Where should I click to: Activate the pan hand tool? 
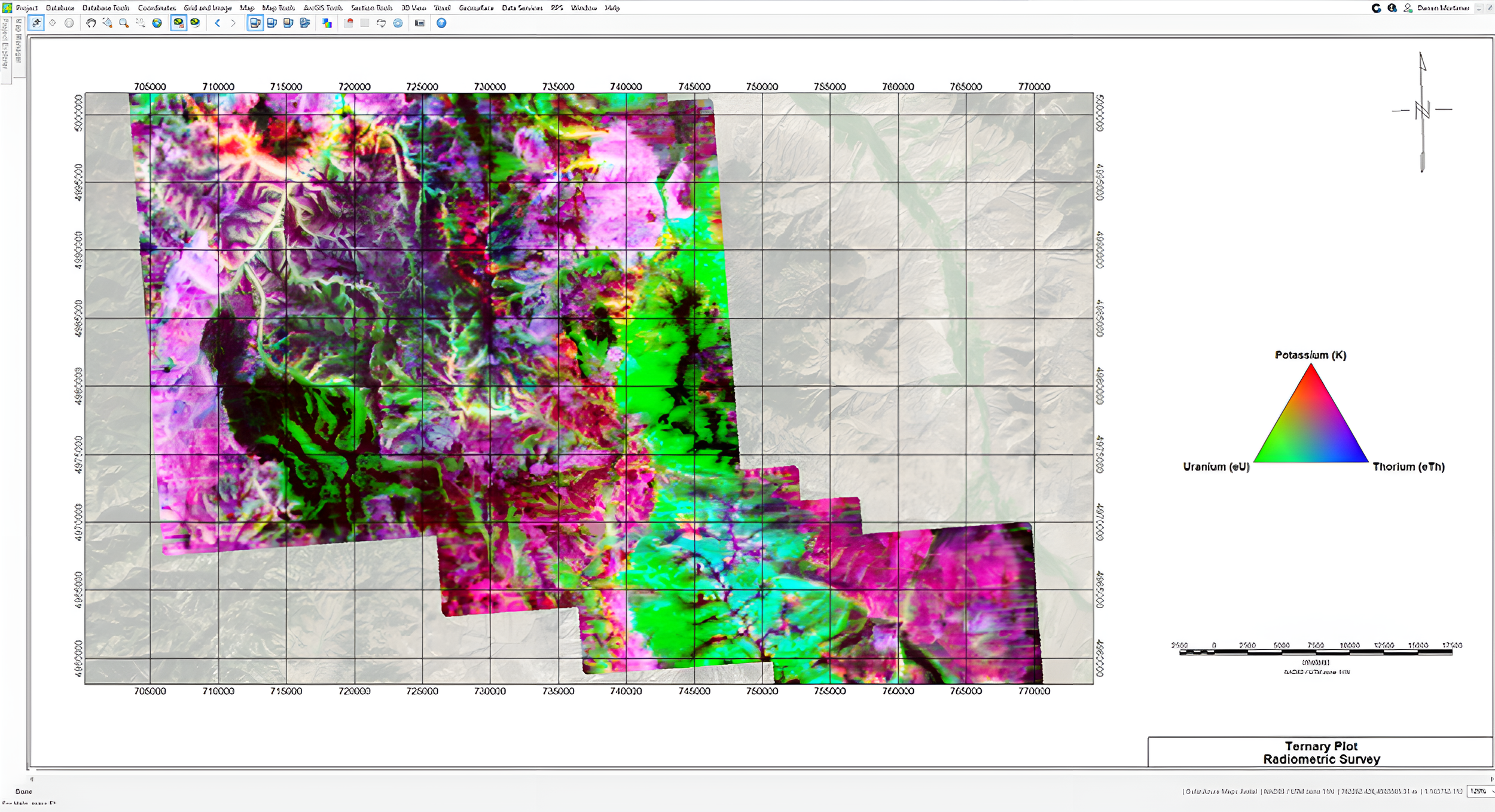(x=91, y=23)
